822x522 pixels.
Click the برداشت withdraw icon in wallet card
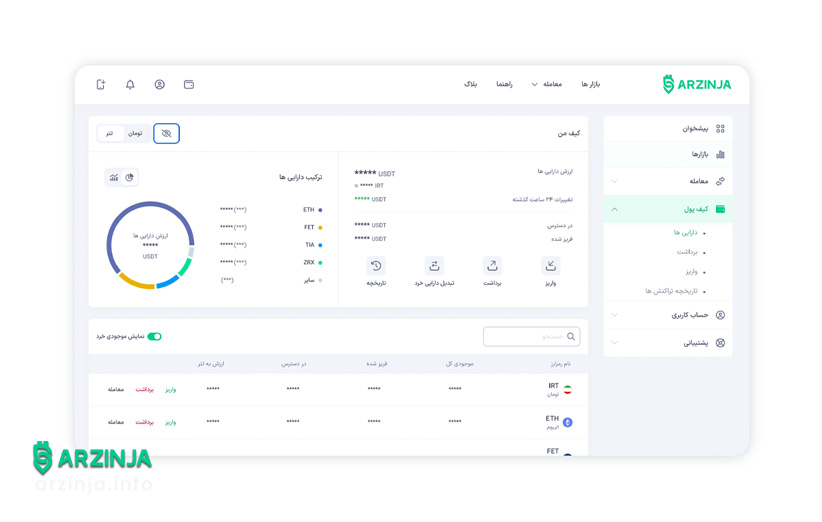(x=492, y=266)
